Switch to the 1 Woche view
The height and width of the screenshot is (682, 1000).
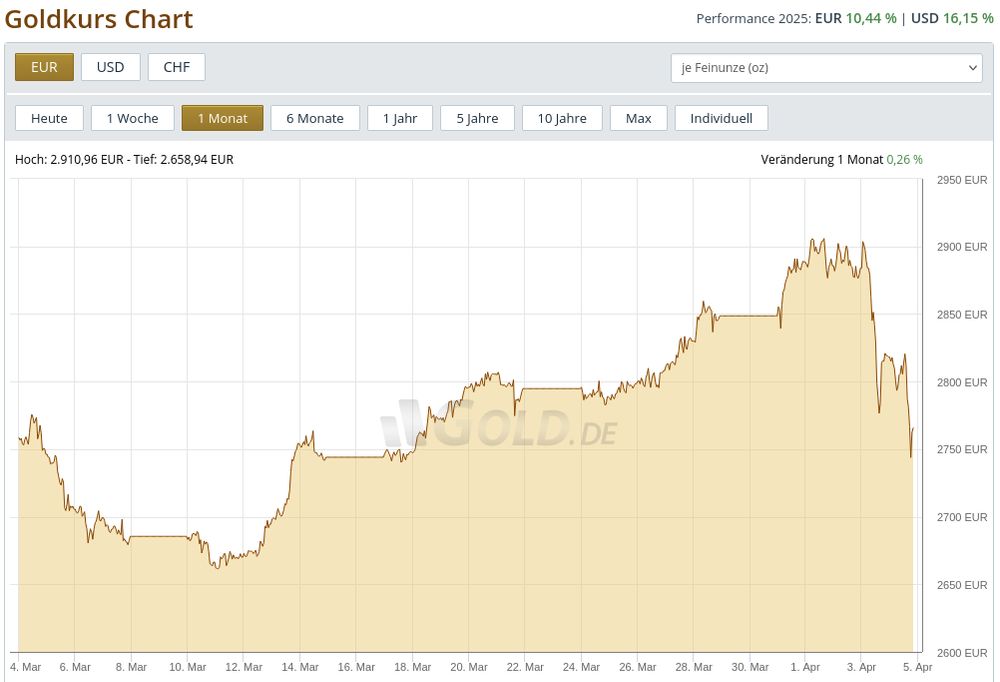(132, 117)
